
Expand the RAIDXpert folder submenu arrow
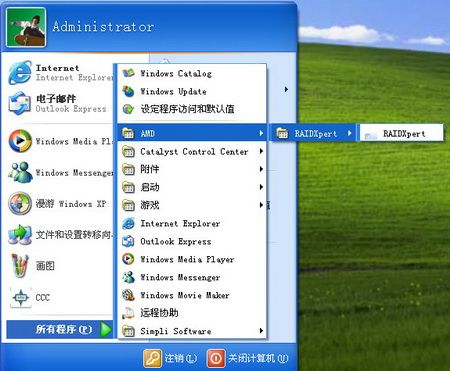[x=349, y=133]
